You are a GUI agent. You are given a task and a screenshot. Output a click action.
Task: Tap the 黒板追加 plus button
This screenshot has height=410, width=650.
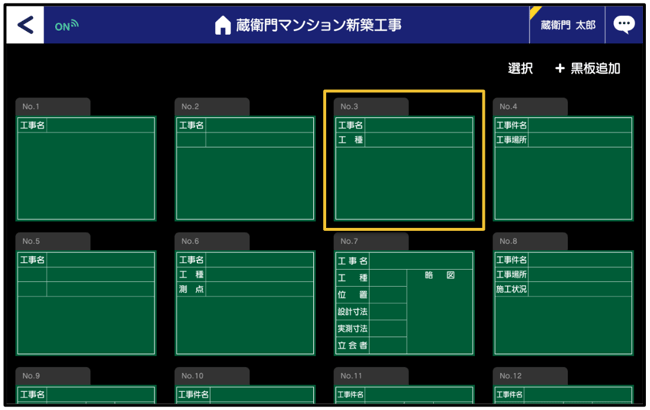(x=588, y=69)
